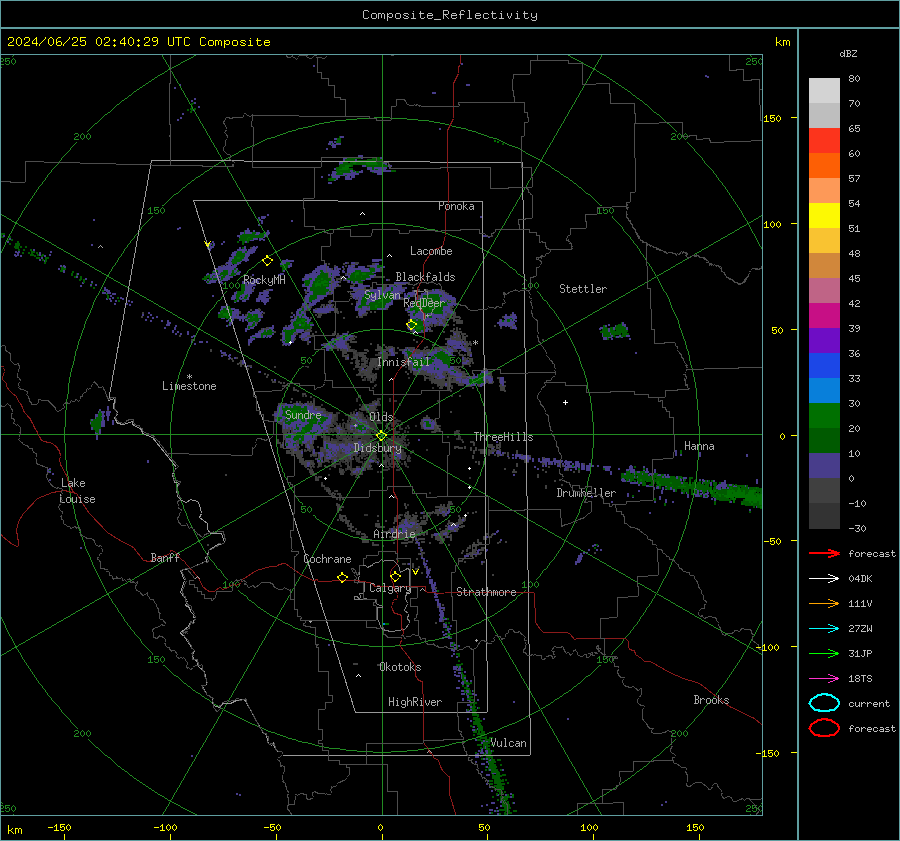900x841 pixels.
Task: Click the yellow diamond marker below RedDeer
Action: click(412, 325)
